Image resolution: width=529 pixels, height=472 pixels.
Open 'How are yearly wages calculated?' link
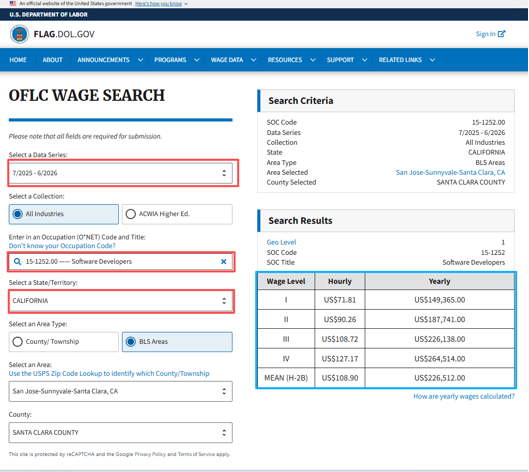click(x=464, y=396)
